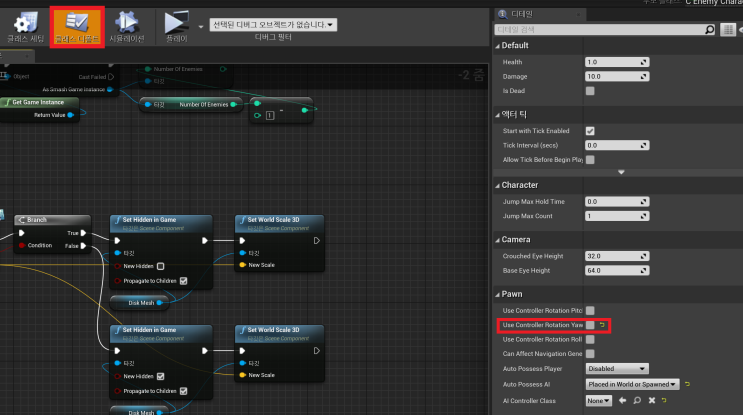Open Details property matrix grid icon
743x415 pixels.
[x=728, y=29]
